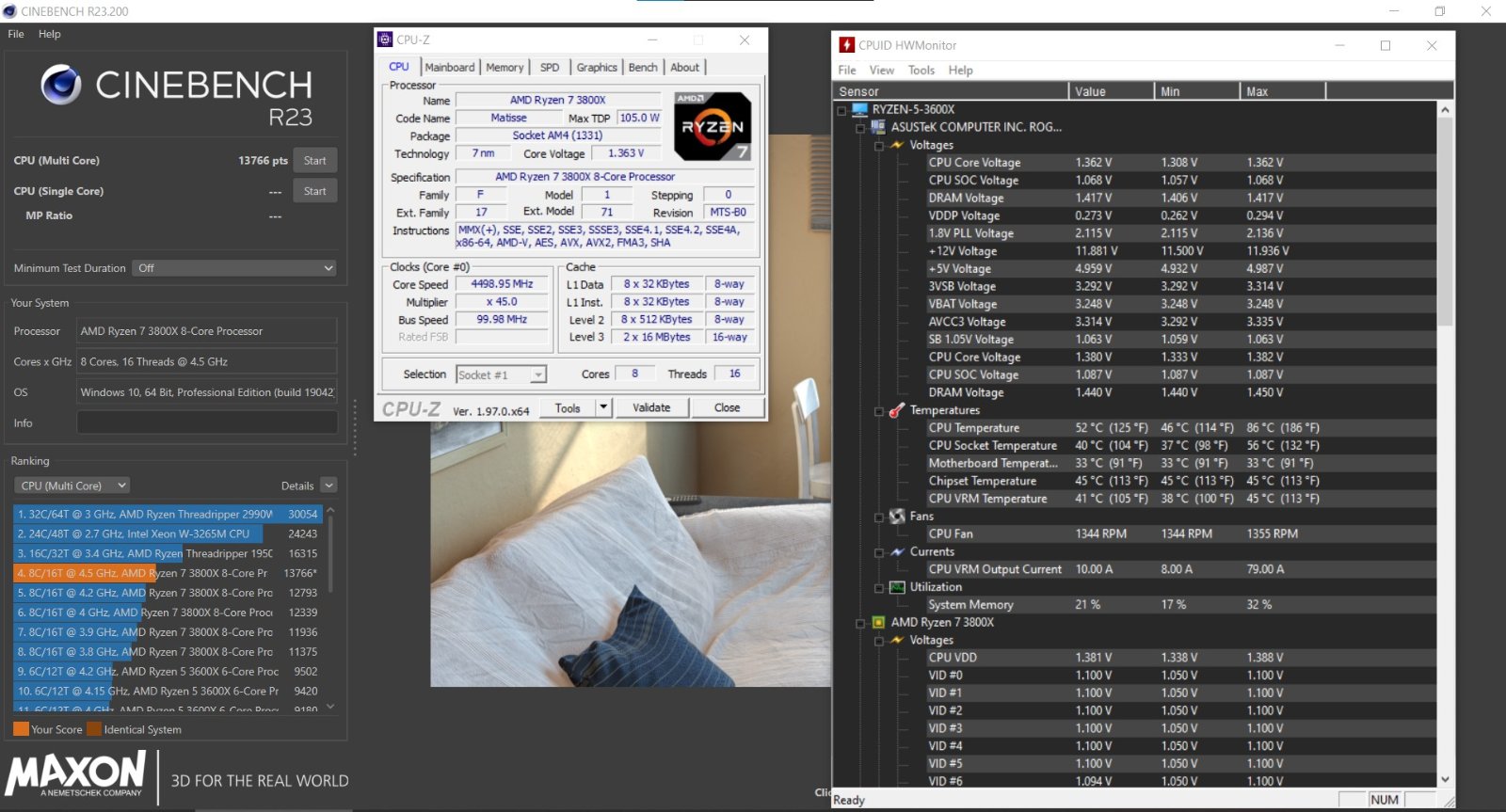Collapse the Temperatures node
The image size is (1506, 812).
pos(879,411)
